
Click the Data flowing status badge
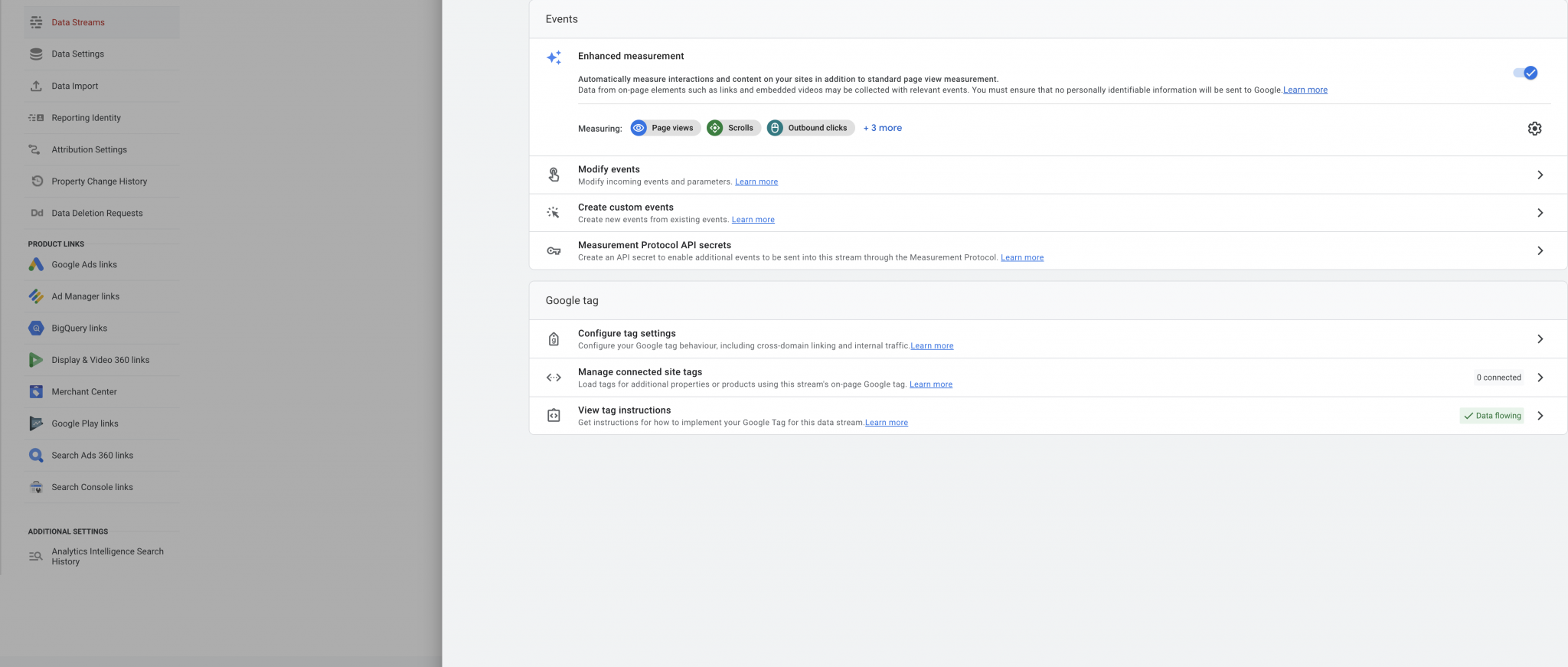[x=1492, y=416]
